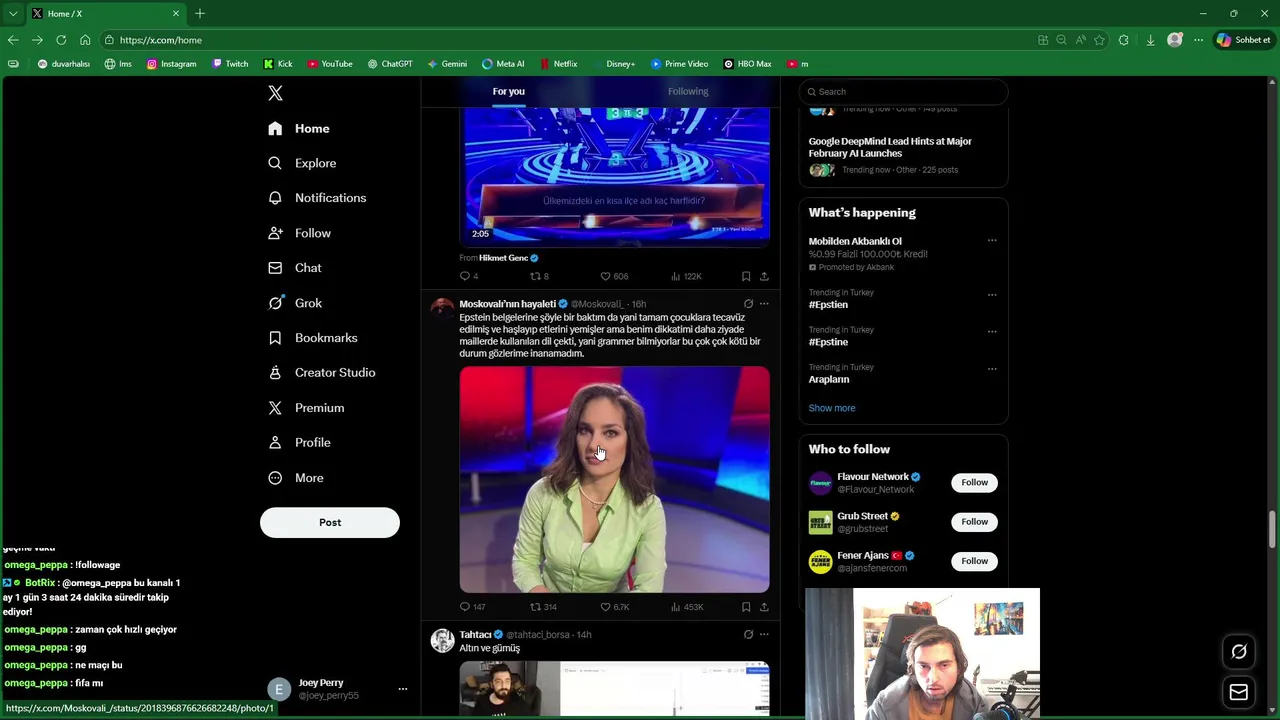Screen dimensions: 1280x720
Task: Add page to favorites with star icon
Action: (1100, 40)
